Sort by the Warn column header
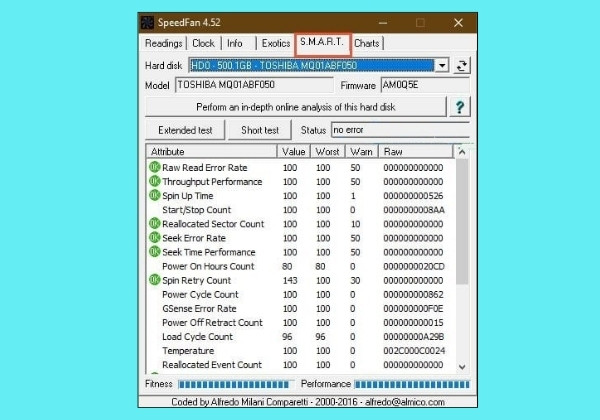The image size is (600, 420). coord(362,151)
